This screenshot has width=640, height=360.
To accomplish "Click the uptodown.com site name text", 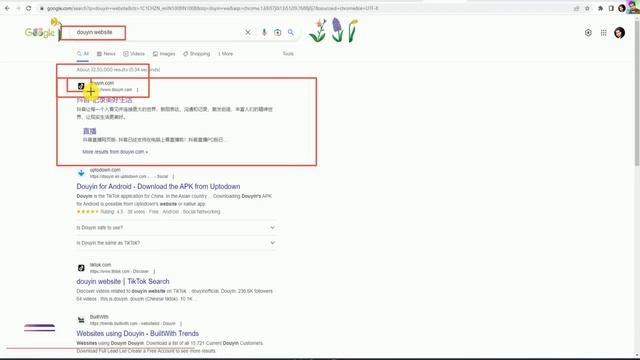I will click(105, 170).
